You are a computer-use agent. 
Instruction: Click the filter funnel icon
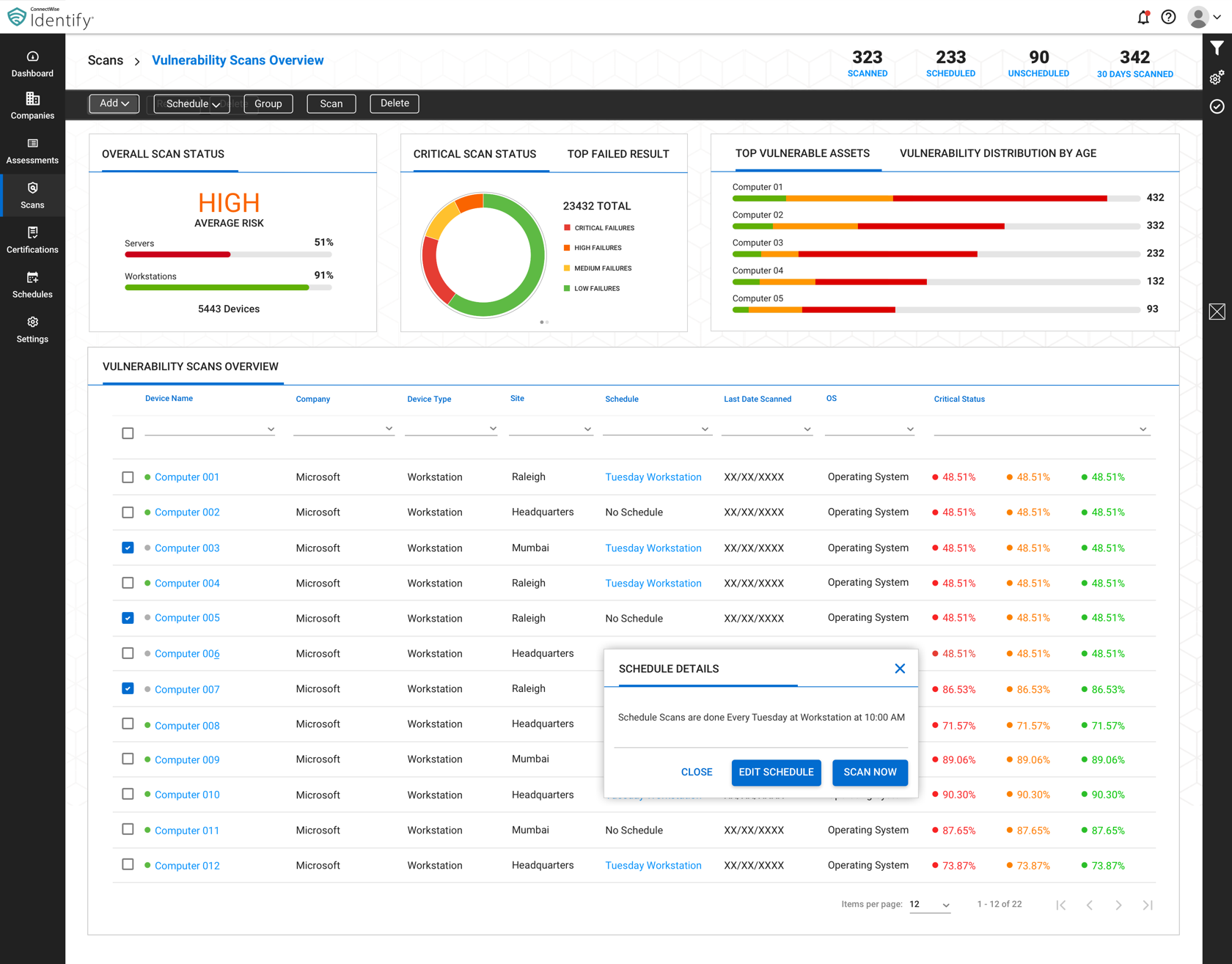[x=1217, y=48]
